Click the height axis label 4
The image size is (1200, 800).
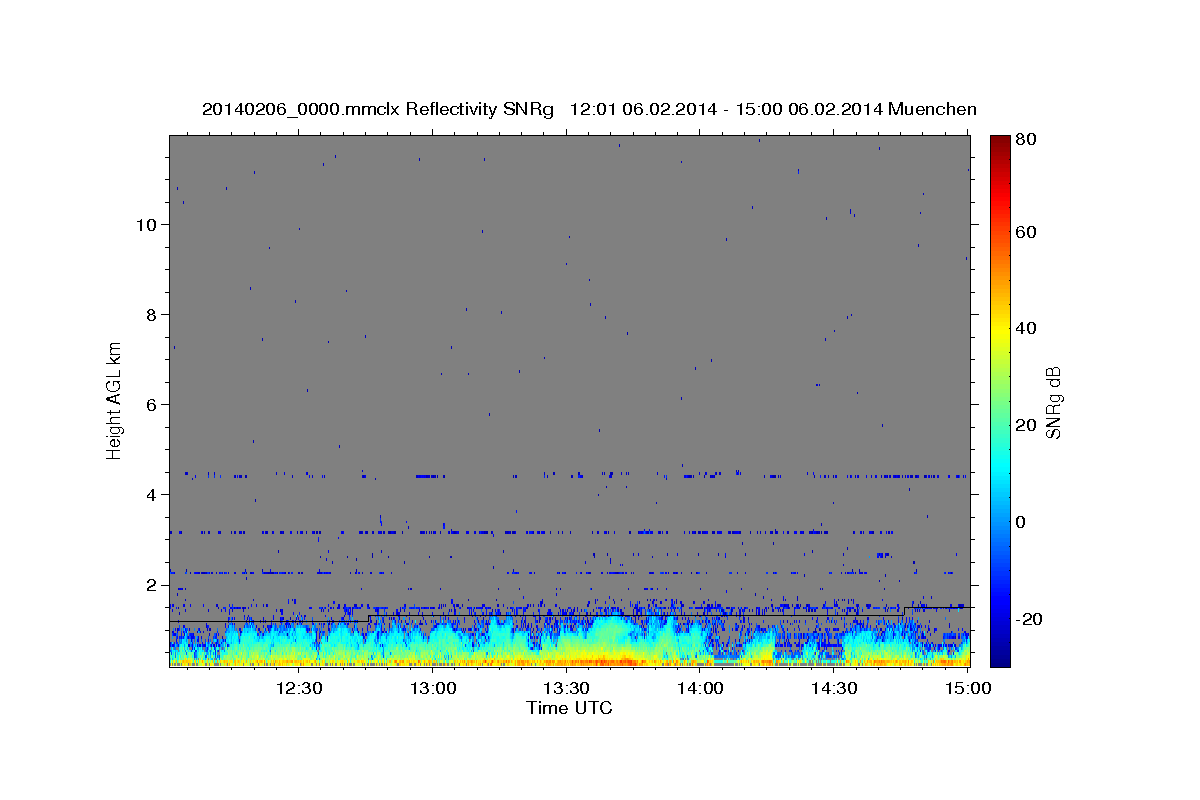point(152,495)
